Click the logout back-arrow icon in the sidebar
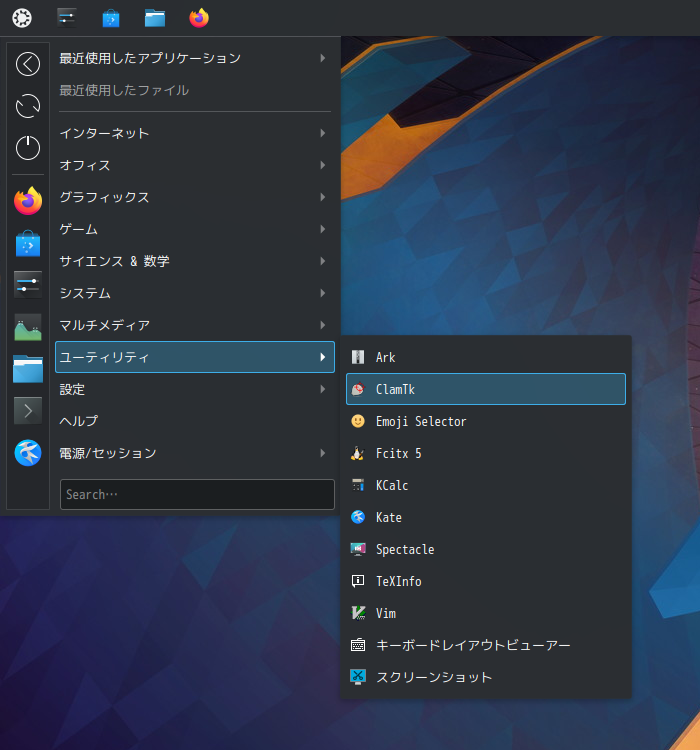Viewport: 700px width, 750px height. coord(28,64)
